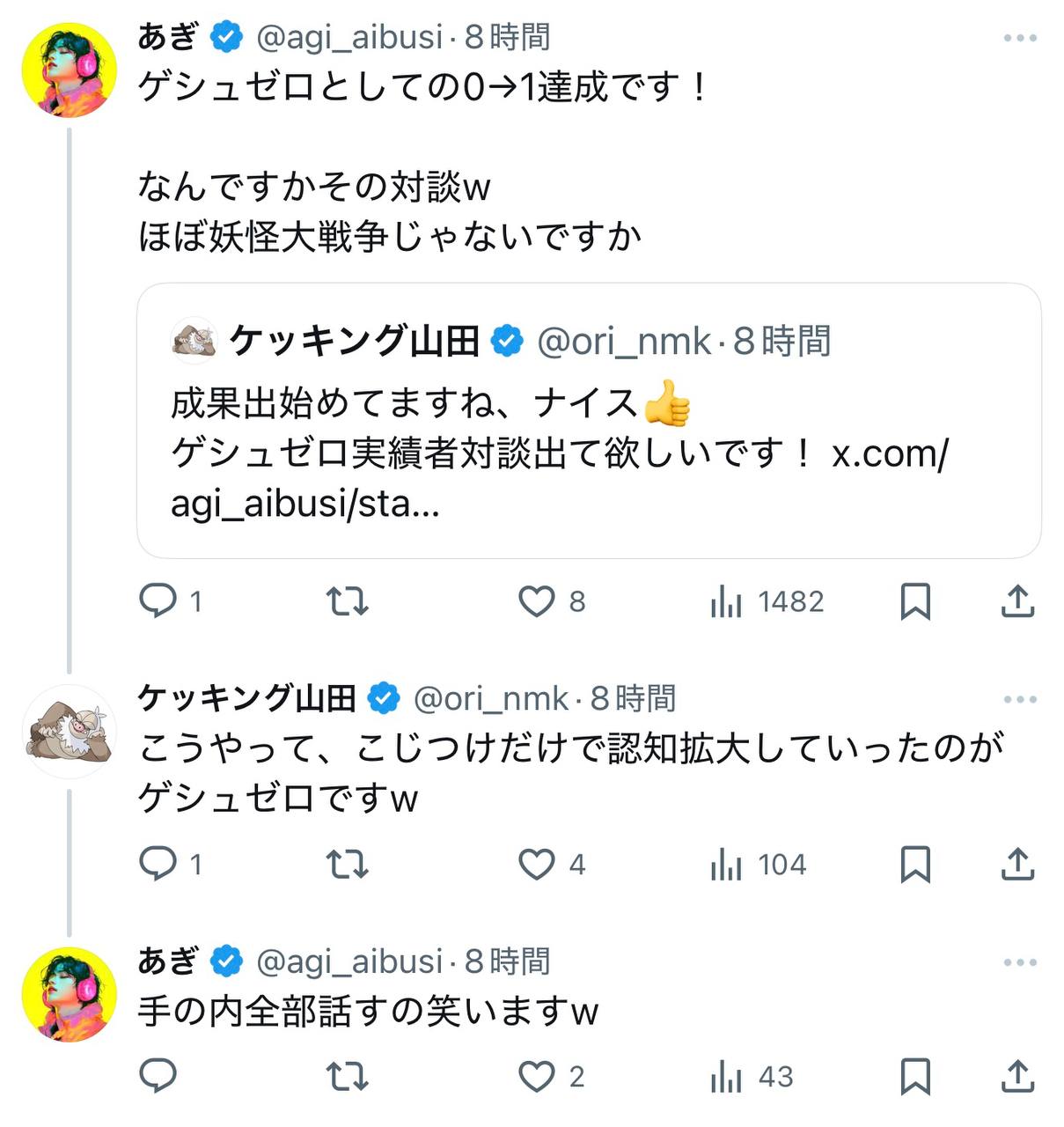The height and width of the screenshot is (1127, 1064).
Task: Like the tweet with 4 likes
Action: (x=537, y=865)
